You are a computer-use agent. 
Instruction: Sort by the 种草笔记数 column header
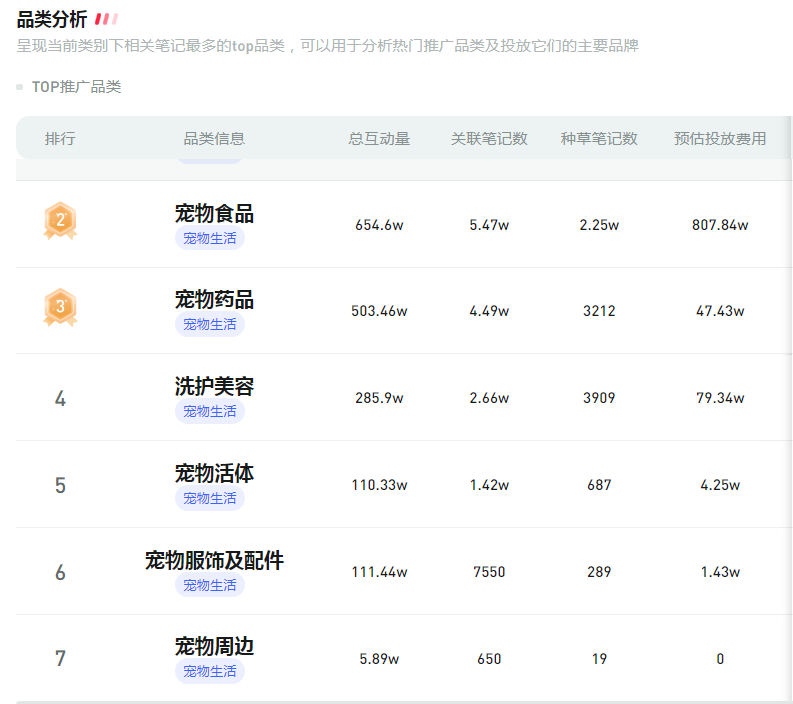coord(599,139)
